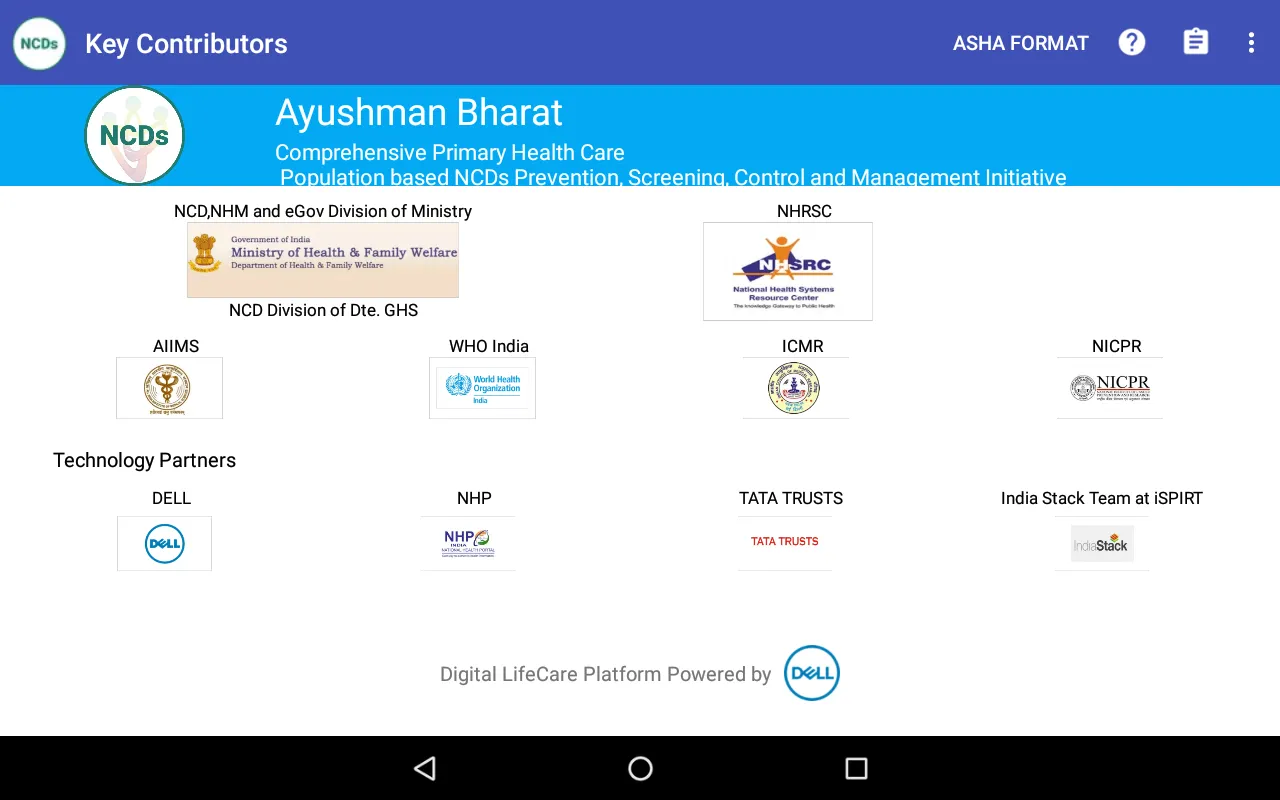Click the NICPR logo
The height and width of the screenshot is (800, 1280).
pyautogui.click(x=1109, y=388)
